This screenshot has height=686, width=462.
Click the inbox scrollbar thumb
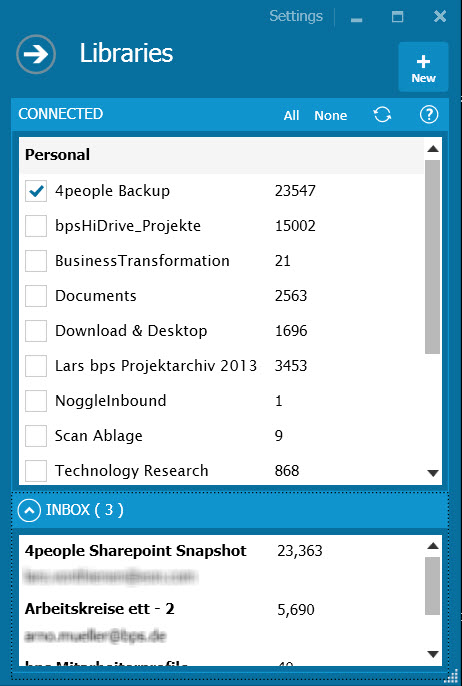[433, 586]
